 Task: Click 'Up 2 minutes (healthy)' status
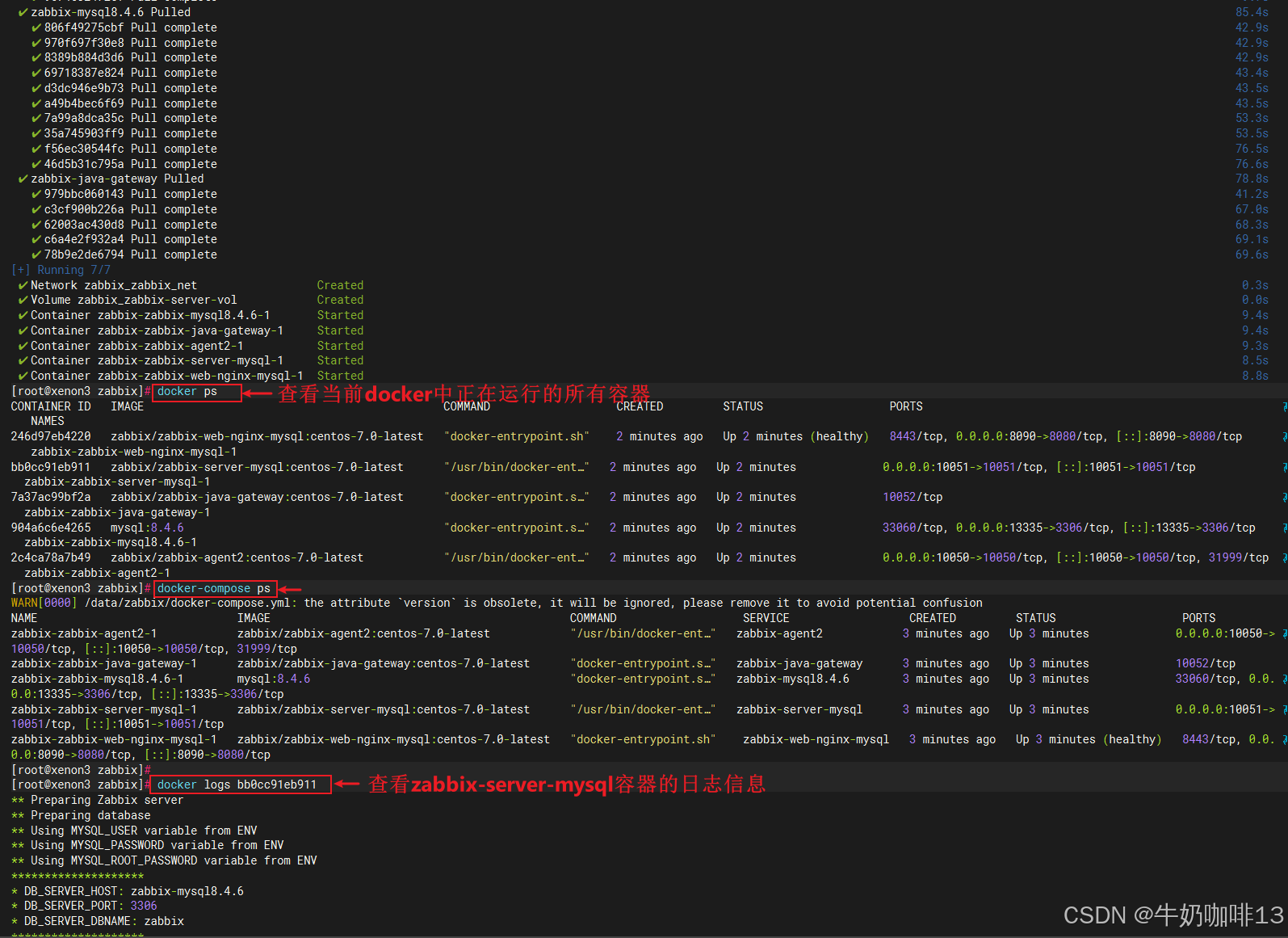click(x=795, y=436)
